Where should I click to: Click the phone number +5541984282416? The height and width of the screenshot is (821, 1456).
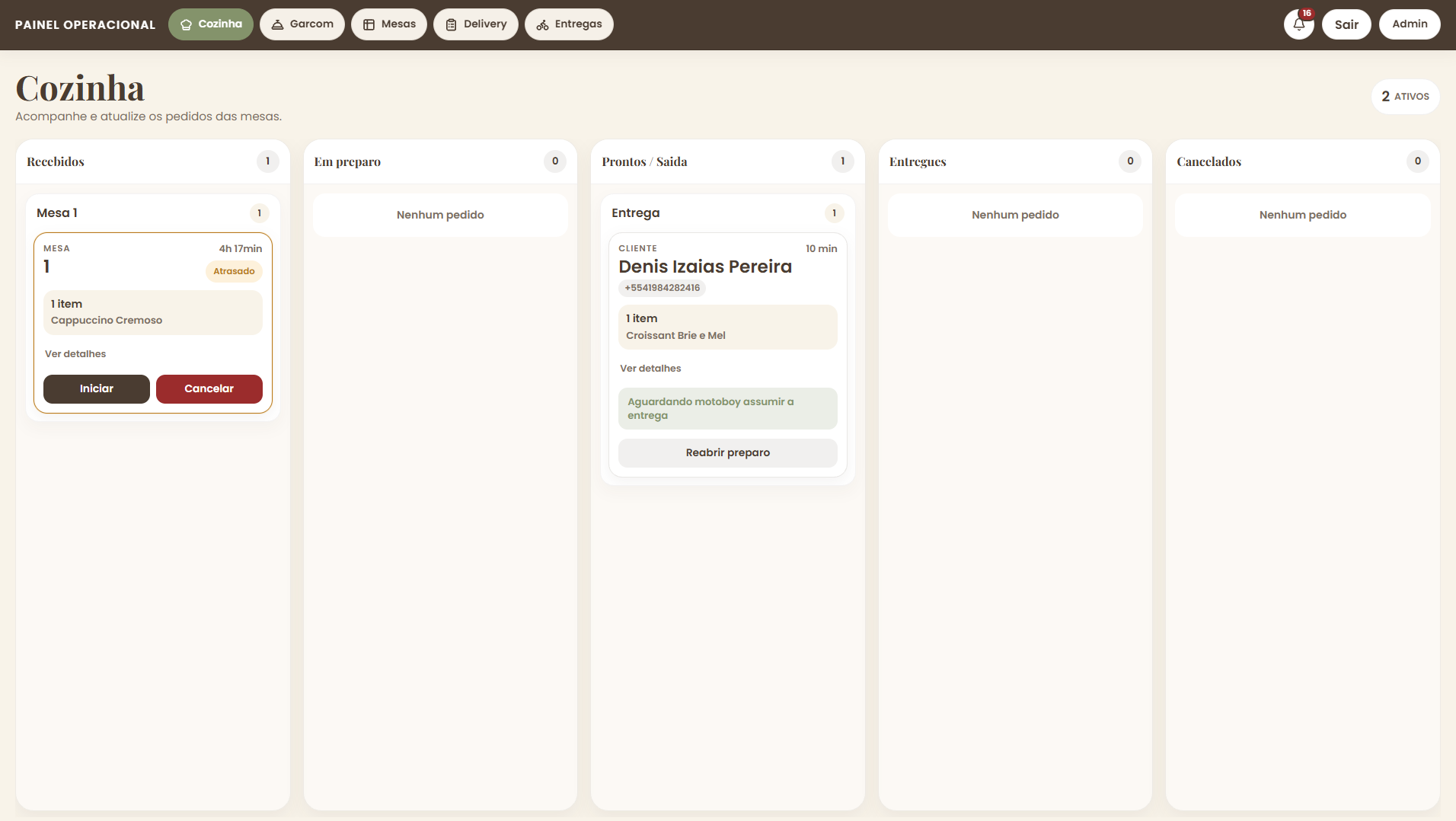point(662,288)
